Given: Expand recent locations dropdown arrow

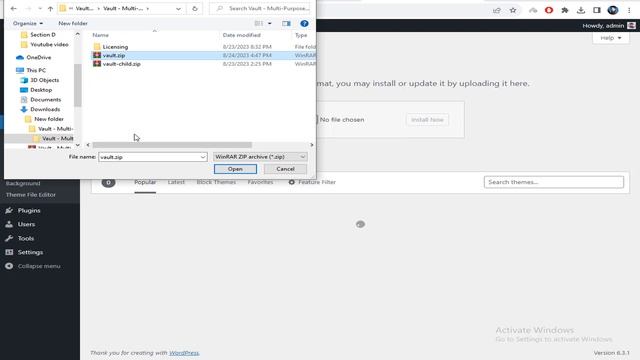Looking at the screenshot, I should (40, 9).
